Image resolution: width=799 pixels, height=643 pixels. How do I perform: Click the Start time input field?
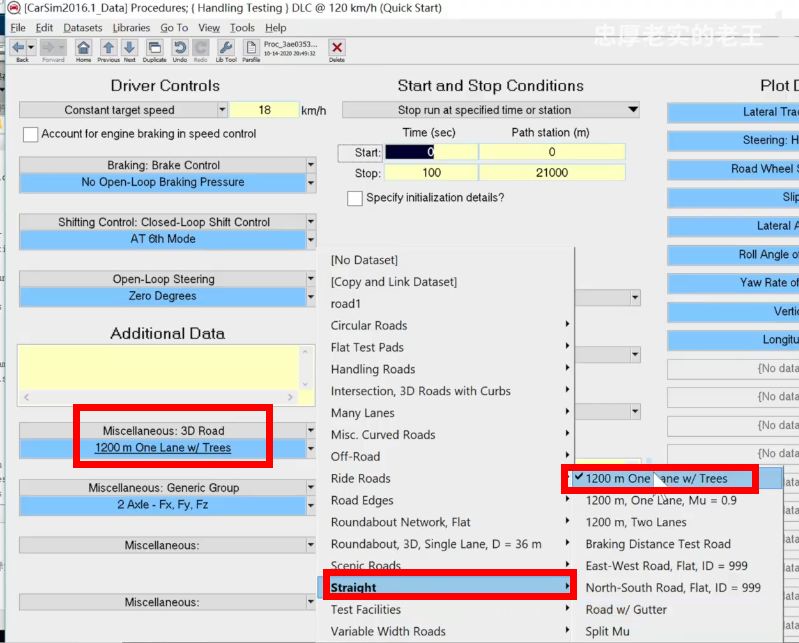coord(431,152)
